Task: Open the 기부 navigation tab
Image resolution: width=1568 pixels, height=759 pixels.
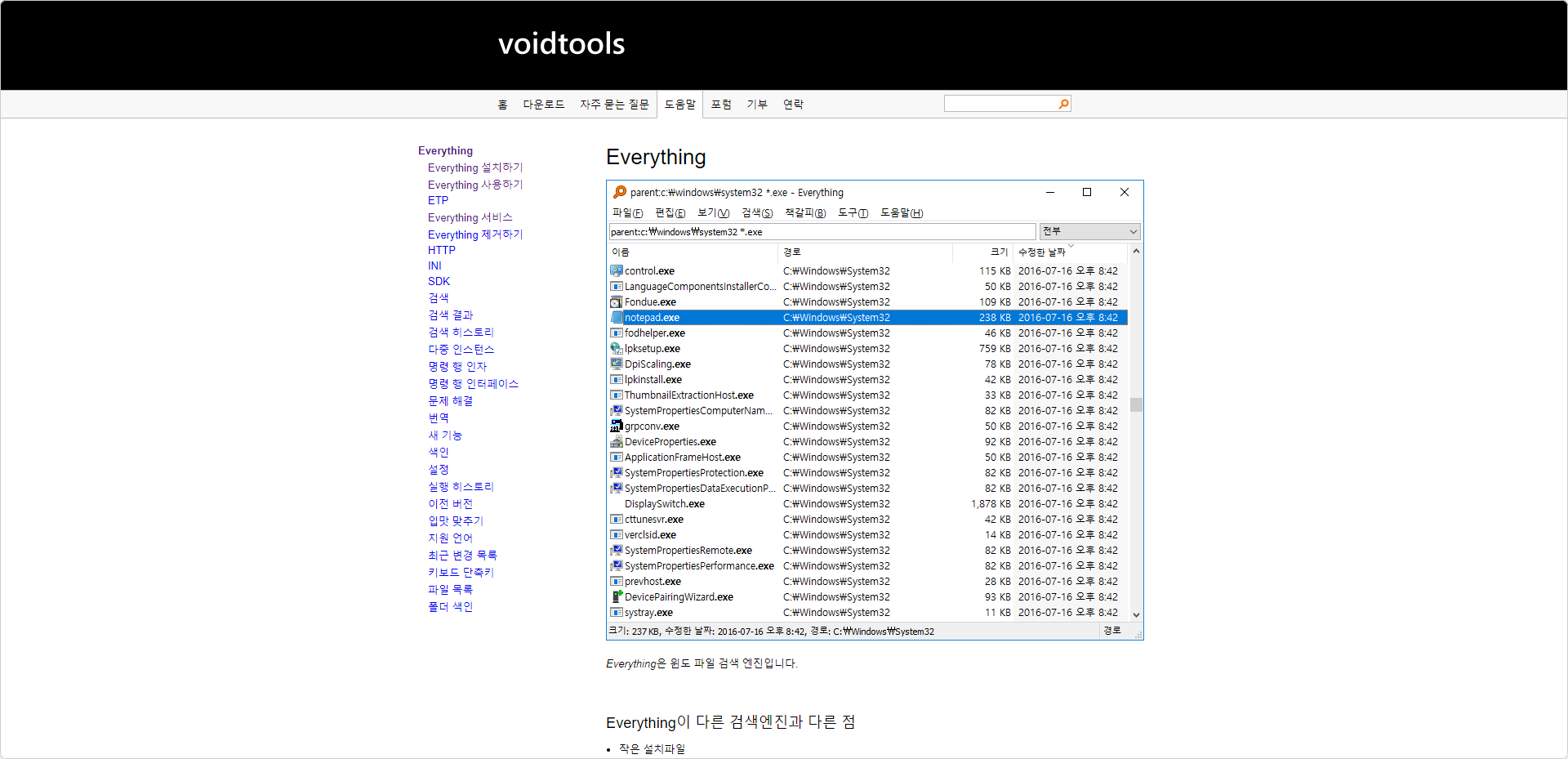Action: coord(757,105)
